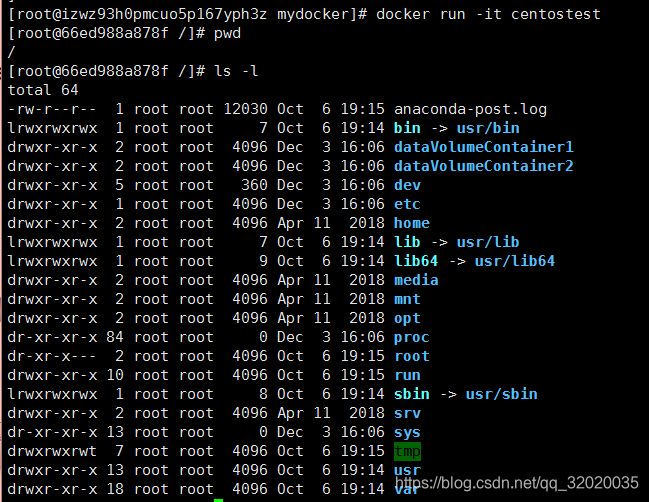Click the 'usr/bin' link target
Viewport: 649px width, 502px height.
488,128
